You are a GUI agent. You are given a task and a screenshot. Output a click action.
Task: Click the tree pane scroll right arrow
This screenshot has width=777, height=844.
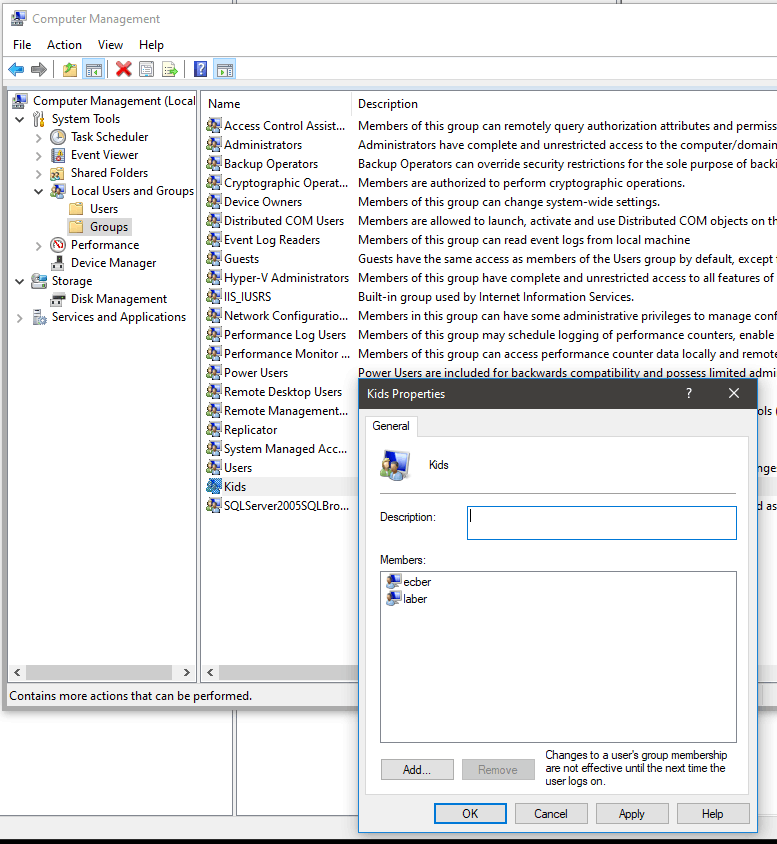[186, 672]
